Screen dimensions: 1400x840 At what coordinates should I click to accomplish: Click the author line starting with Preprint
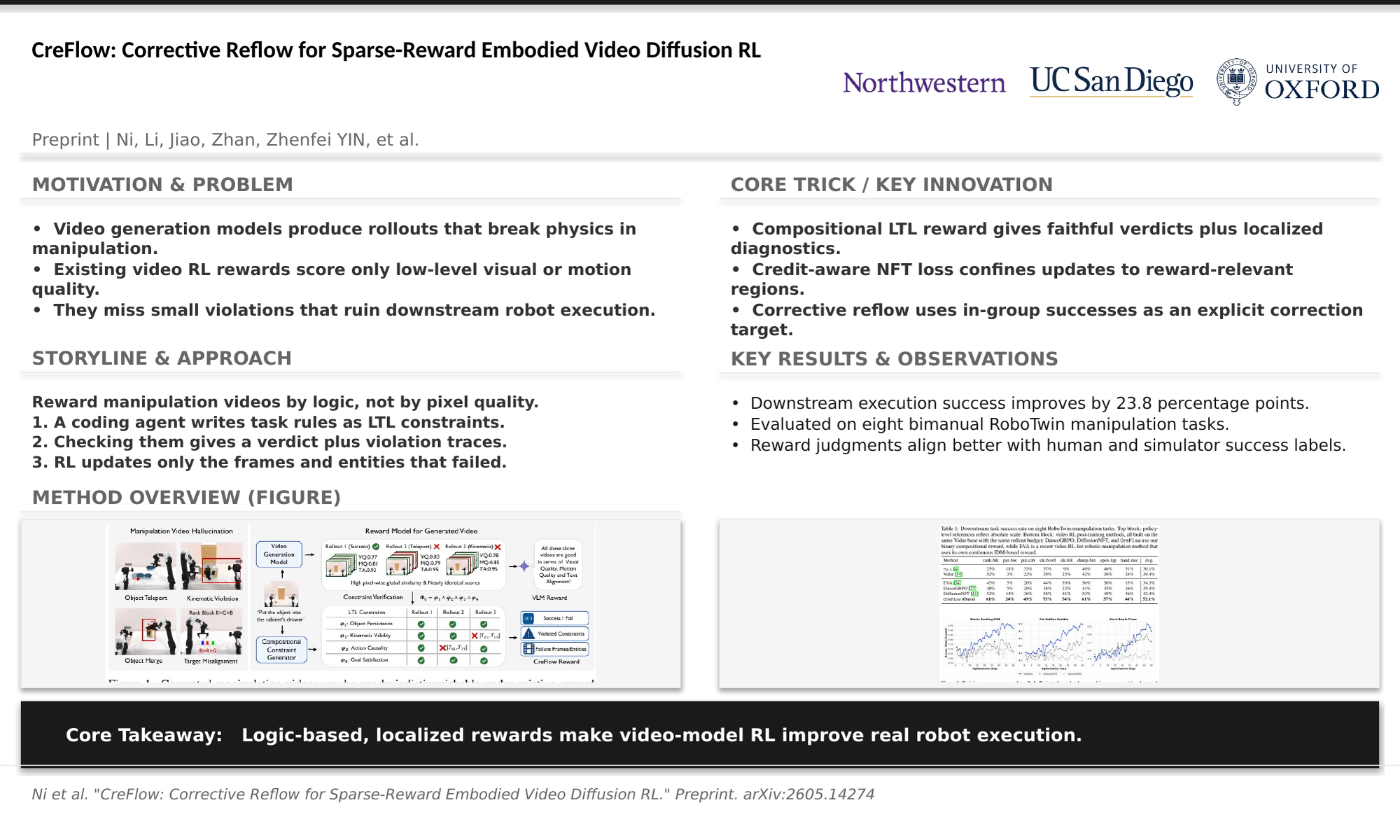[225, 140]
